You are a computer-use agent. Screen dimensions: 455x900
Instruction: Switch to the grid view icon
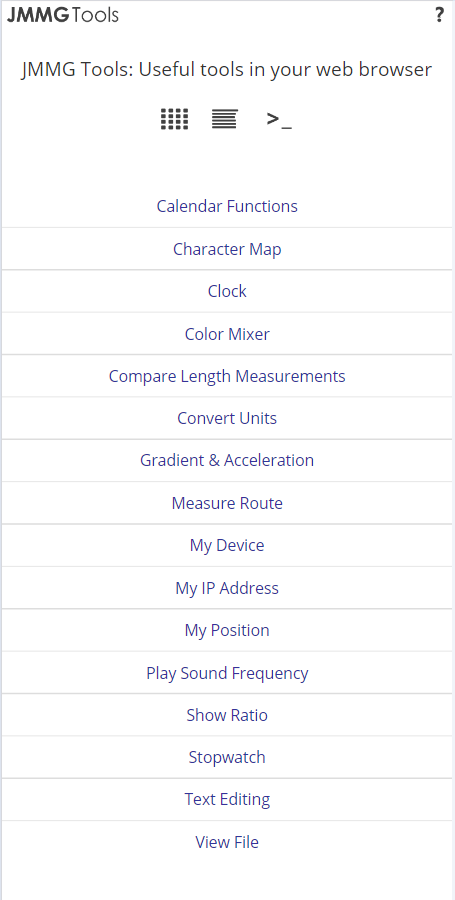coord(174,119)
